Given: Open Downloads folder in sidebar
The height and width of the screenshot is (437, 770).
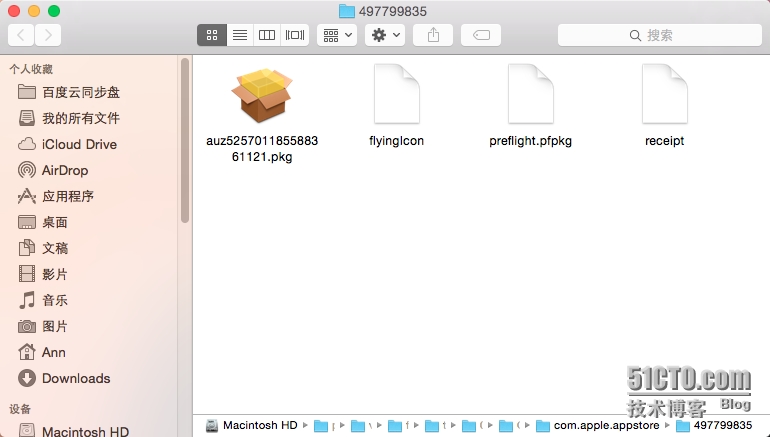Looking at the screenshot, I should click(x=75, y=378).
